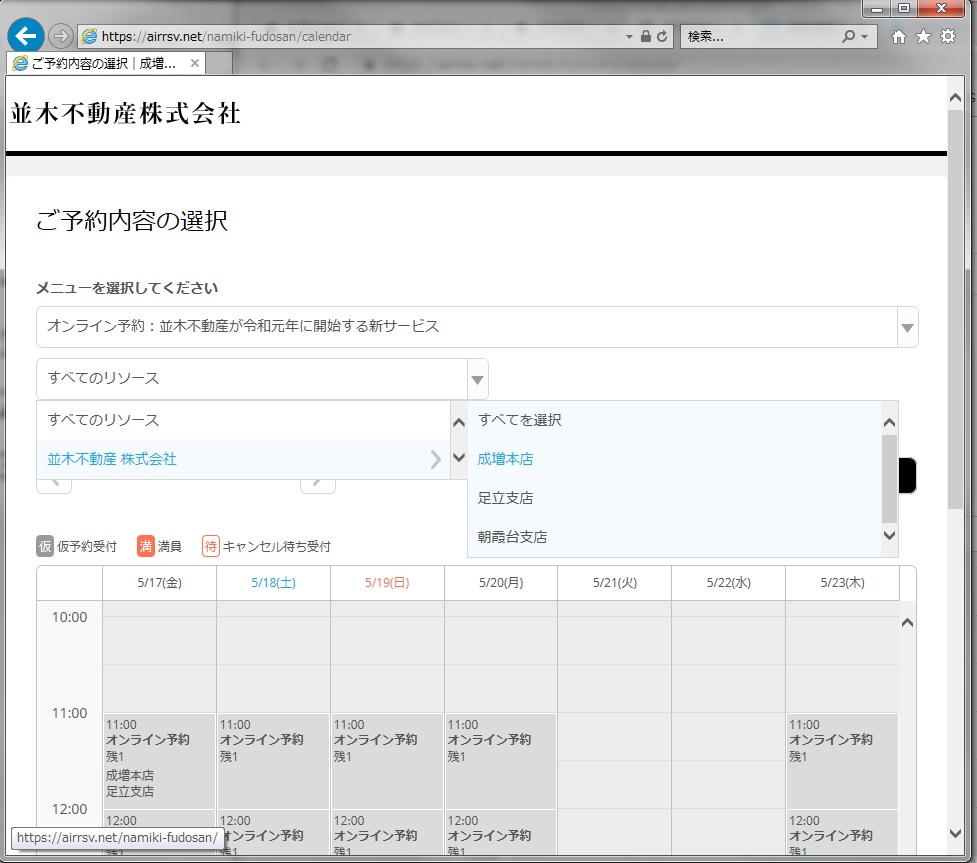This screenshot has height=863, width=977.
Task: Refresh the page with the reload icon
Action: (x=662, y=36)
